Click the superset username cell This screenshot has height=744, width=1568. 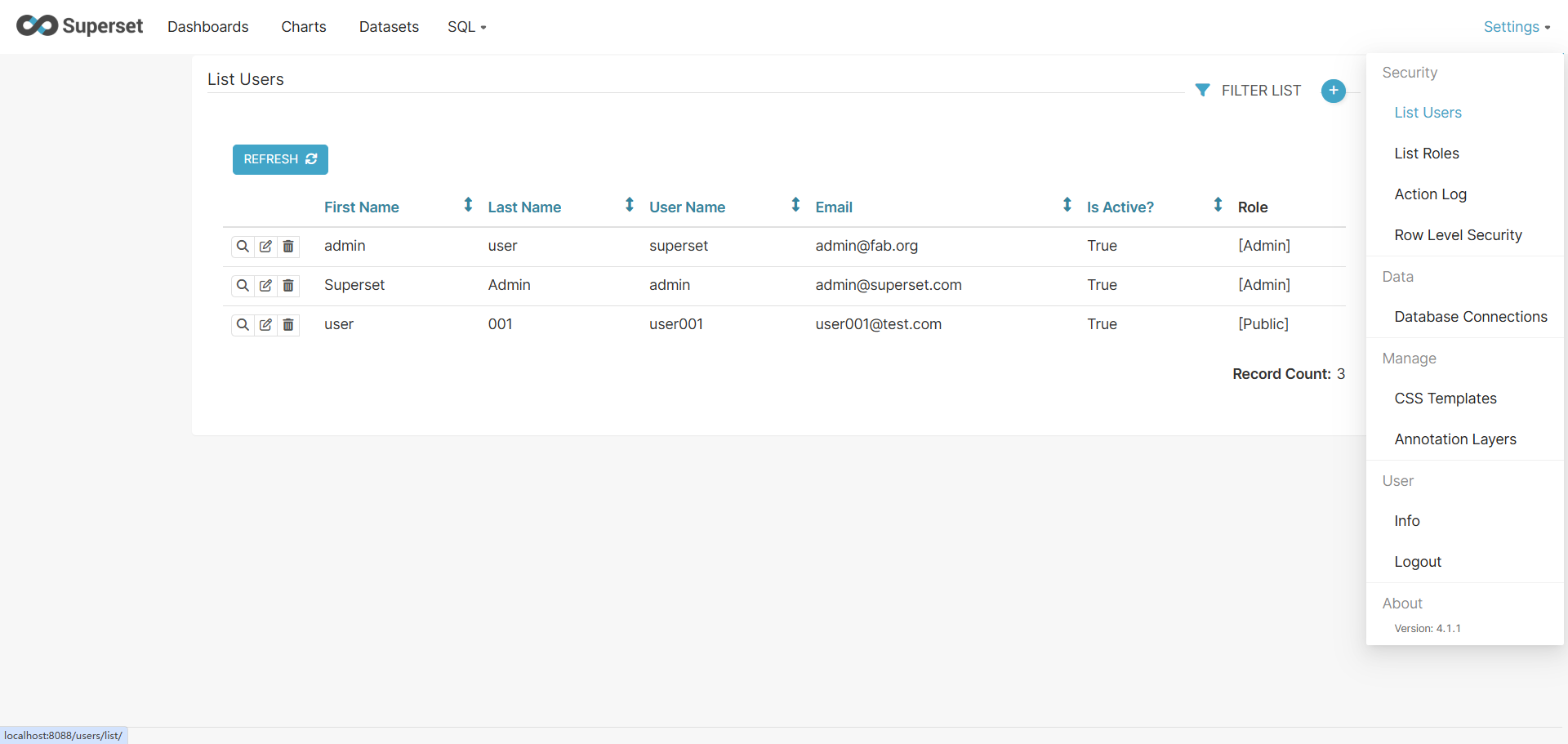pos(679,246)
